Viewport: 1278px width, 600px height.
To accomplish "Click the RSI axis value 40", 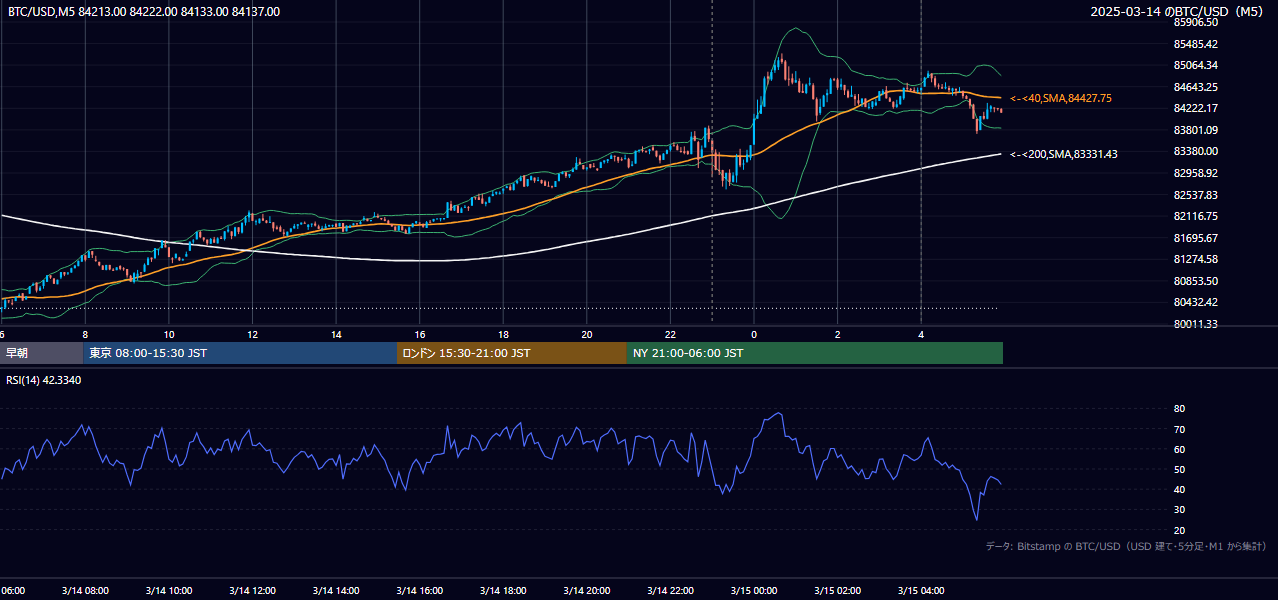I will (x=1179, y=489).
